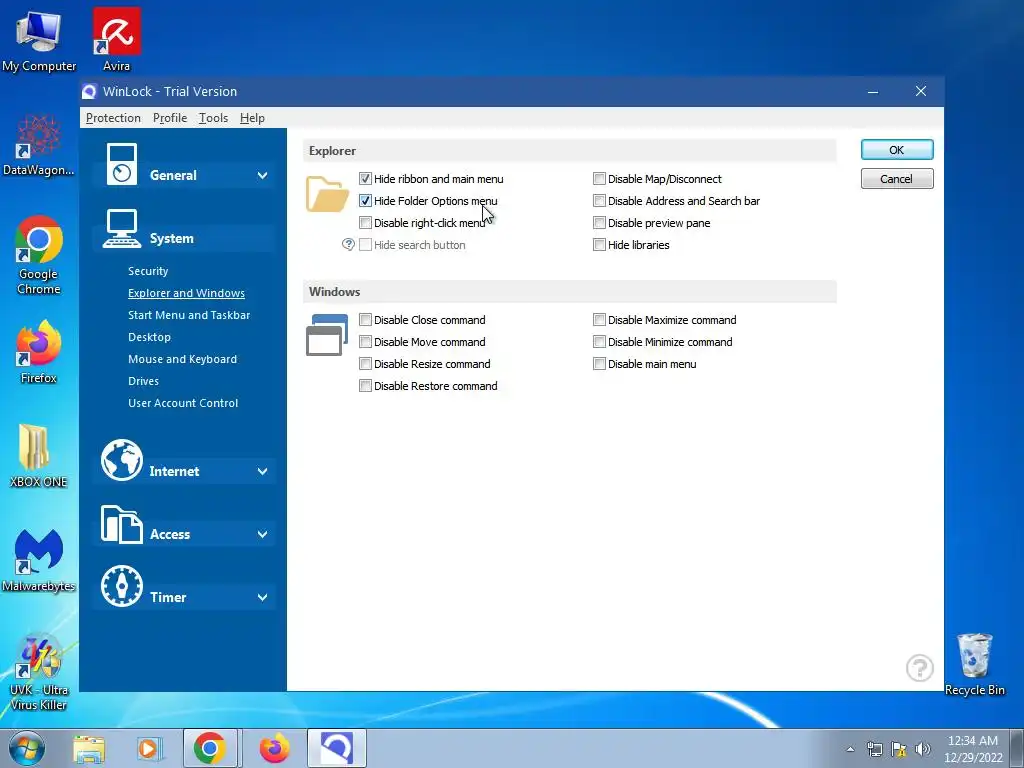Expand the Access section chevron

pyautogui.click(x=263, y=534)
